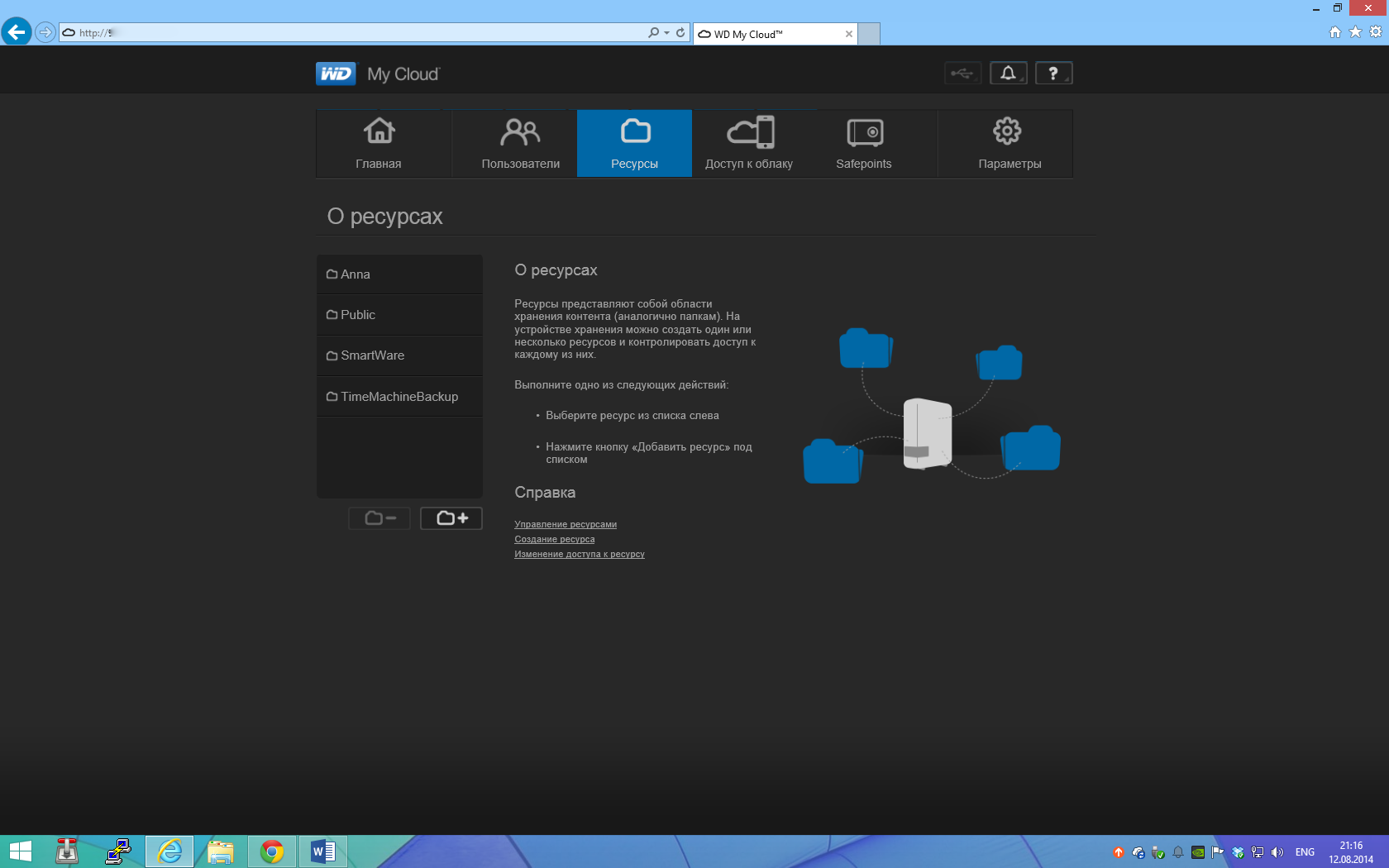
Task: Click the folder icon beside SmartWare
Action: [332, 355]
